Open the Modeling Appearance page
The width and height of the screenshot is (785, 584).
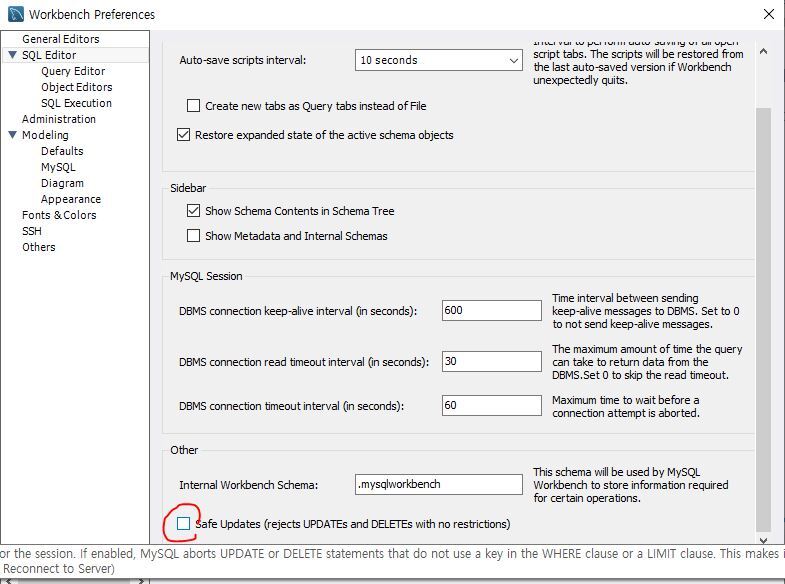(71, 199)
